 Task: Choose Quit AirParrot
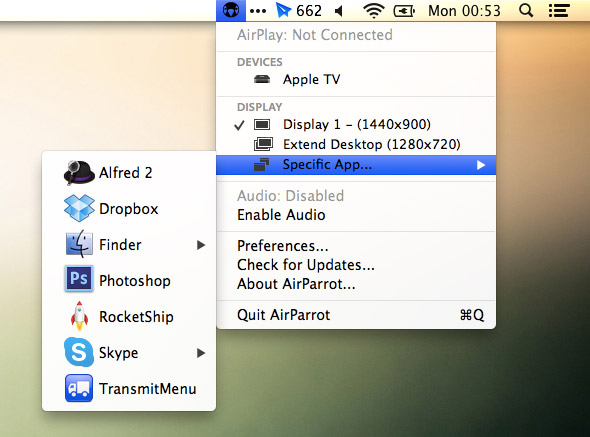click(356, 315)
